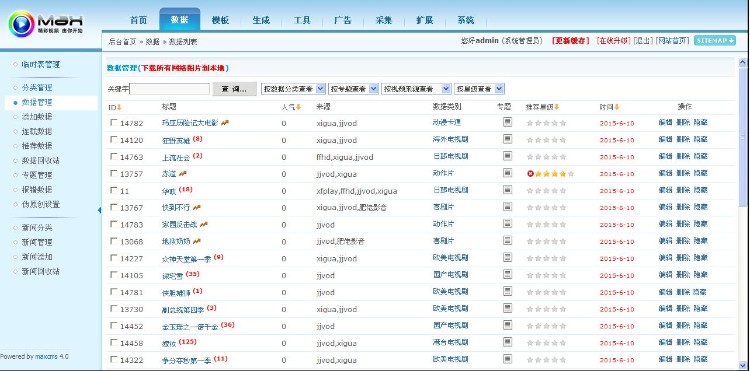Open topic icon for row 14782

tap(507, 122)
